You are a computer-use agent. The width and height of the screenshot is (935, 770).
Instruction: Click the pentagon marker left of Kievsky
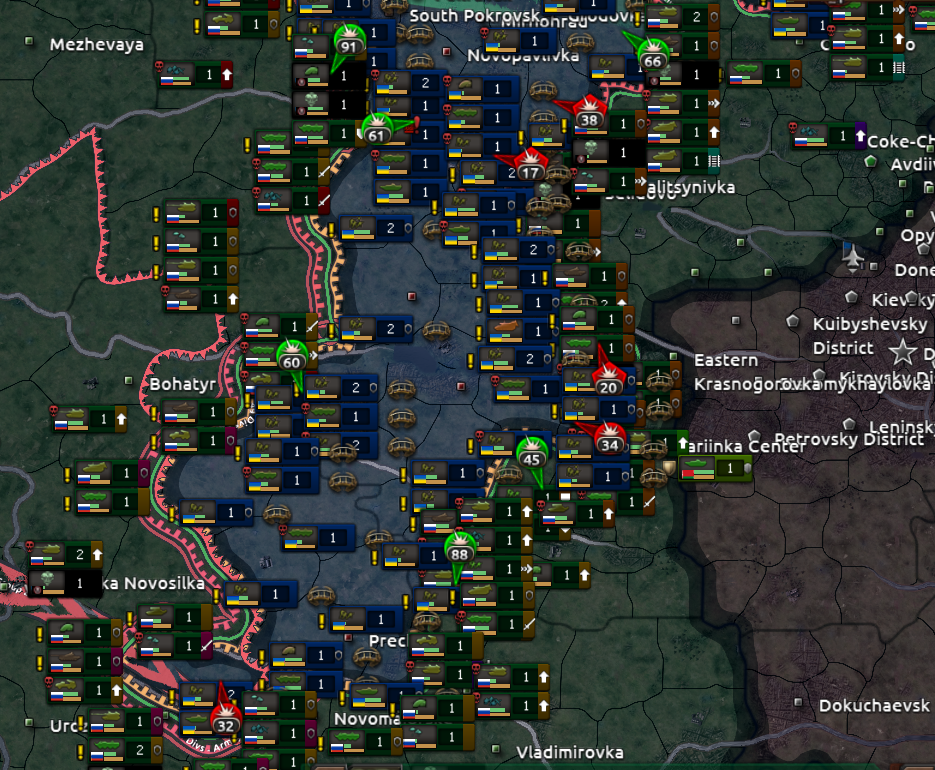[852, 297]
